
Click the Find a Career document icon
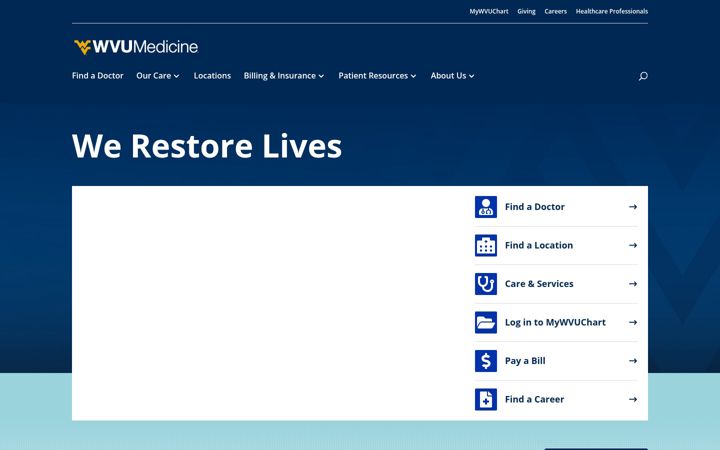(x=486, y=399)
